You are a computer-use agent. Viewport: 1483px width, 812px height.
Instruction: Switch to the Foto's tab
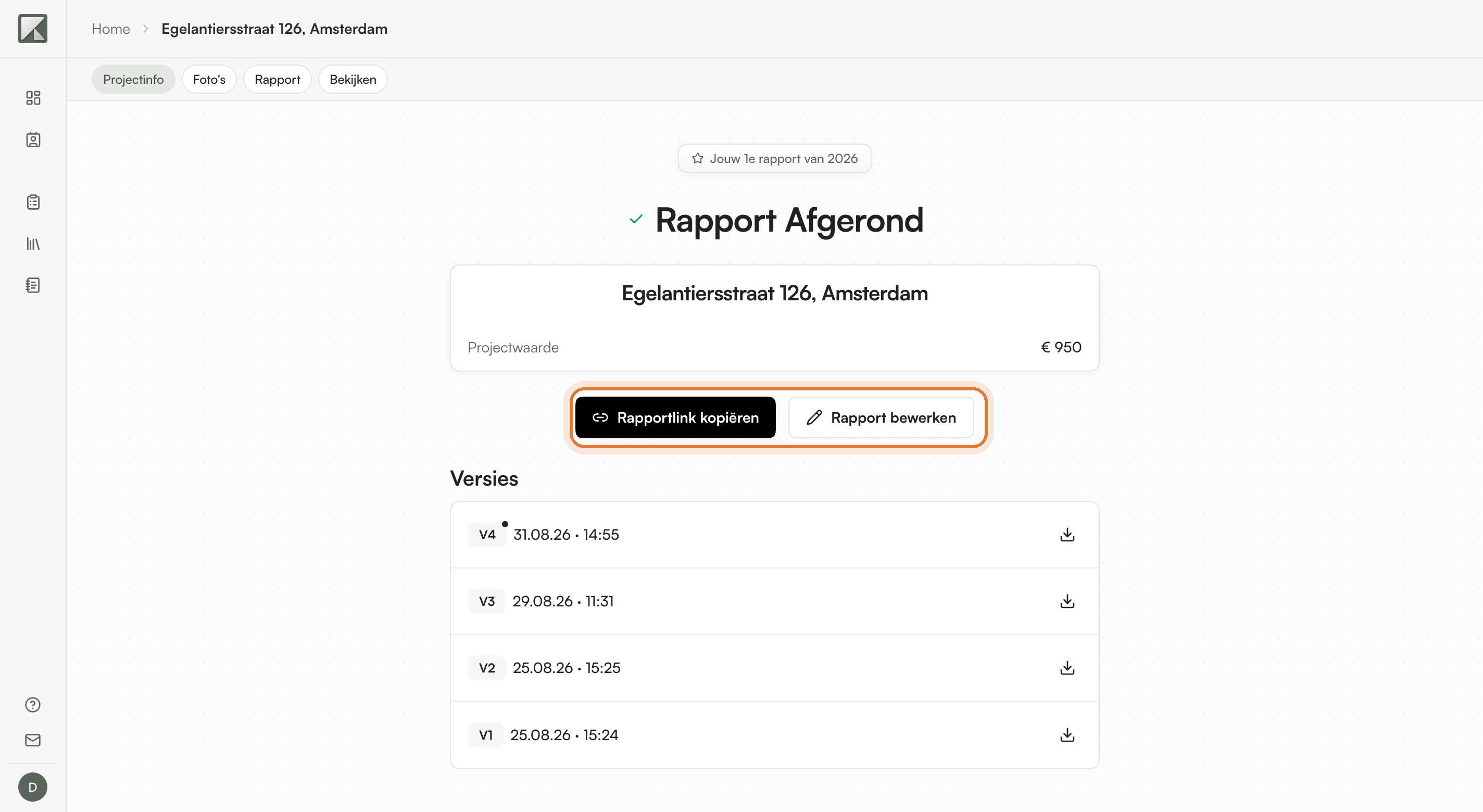click(209, 80)
